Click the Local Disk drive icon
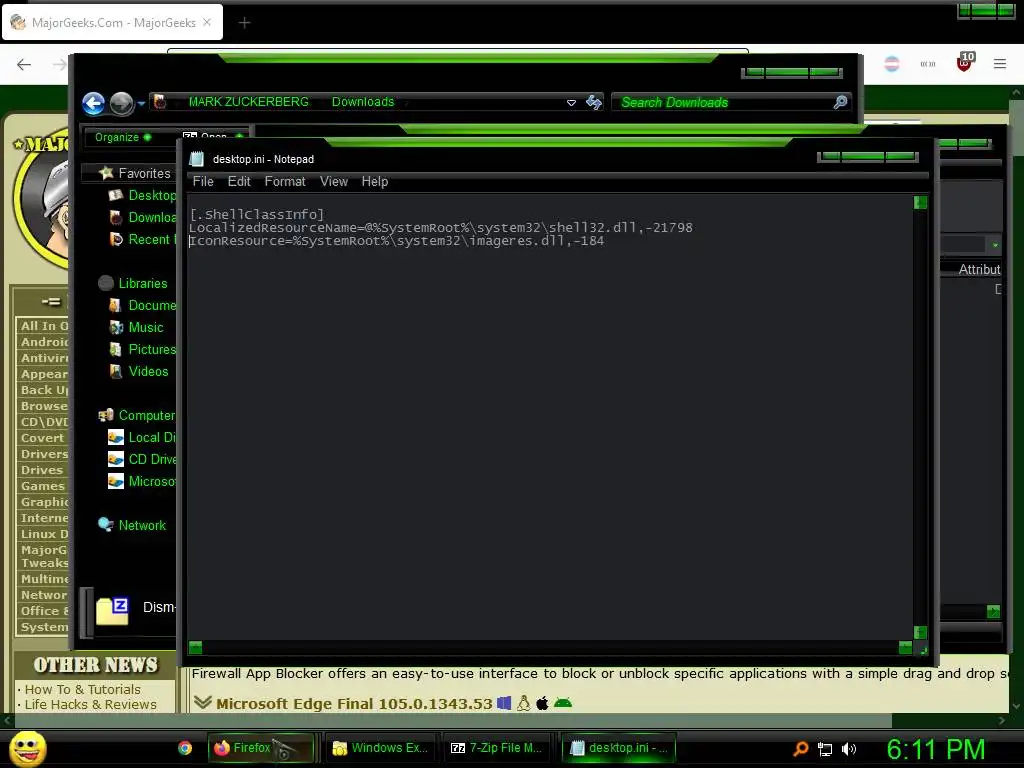 coord(116,438)
